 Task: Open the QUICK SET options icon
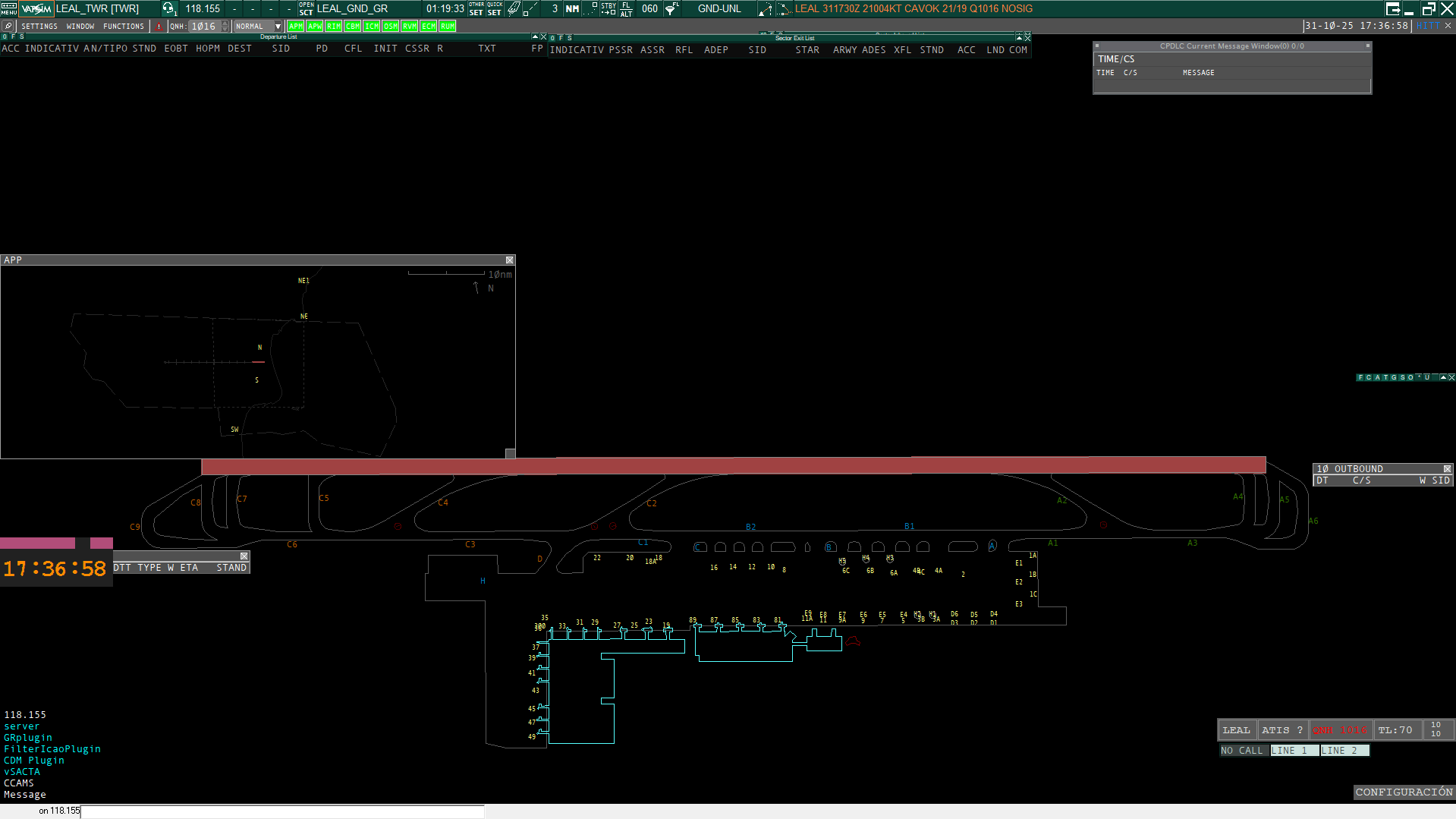click(495, 8)
